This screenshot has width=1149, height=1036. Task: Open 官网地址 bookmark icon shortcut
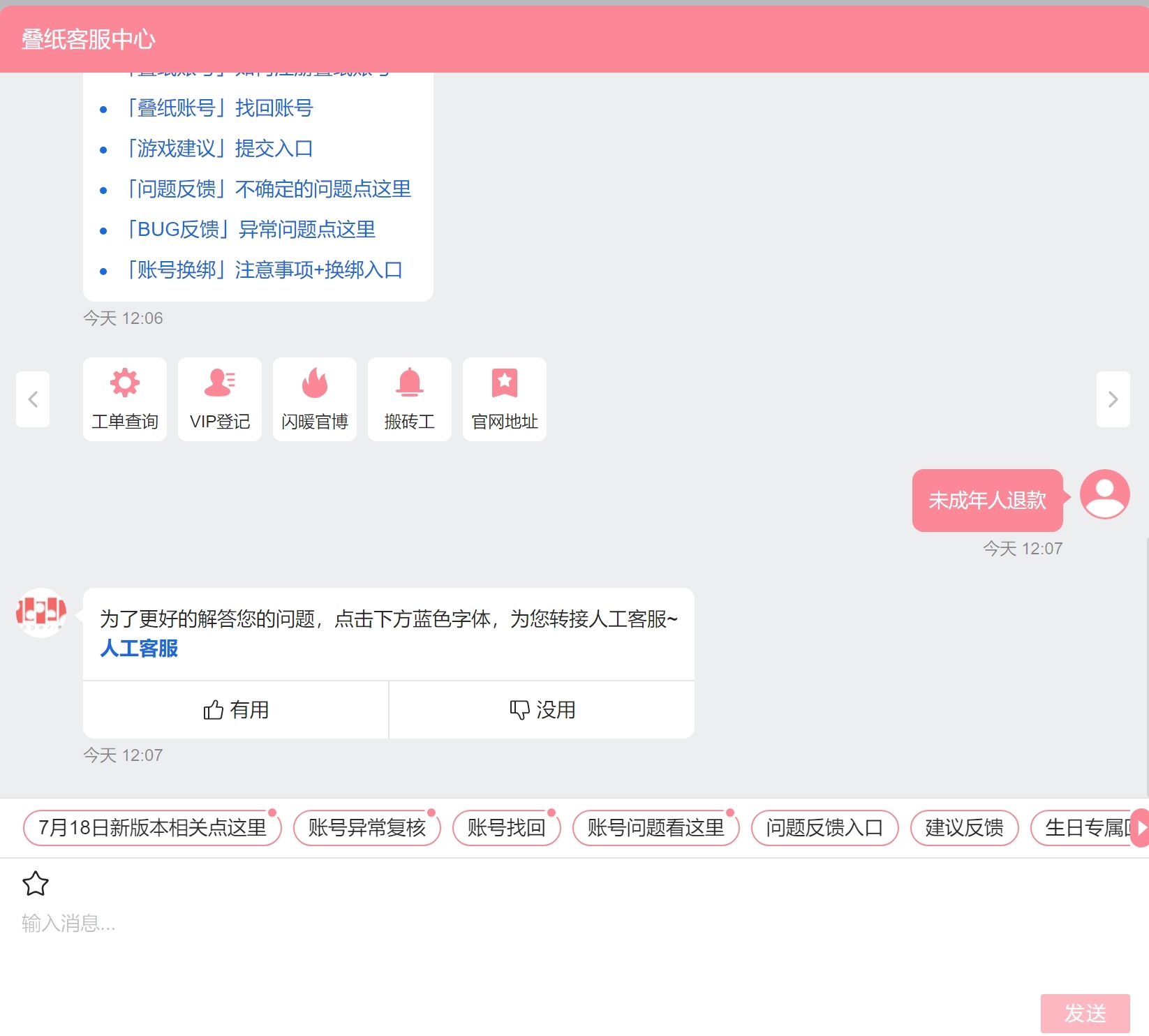[505, 399]
